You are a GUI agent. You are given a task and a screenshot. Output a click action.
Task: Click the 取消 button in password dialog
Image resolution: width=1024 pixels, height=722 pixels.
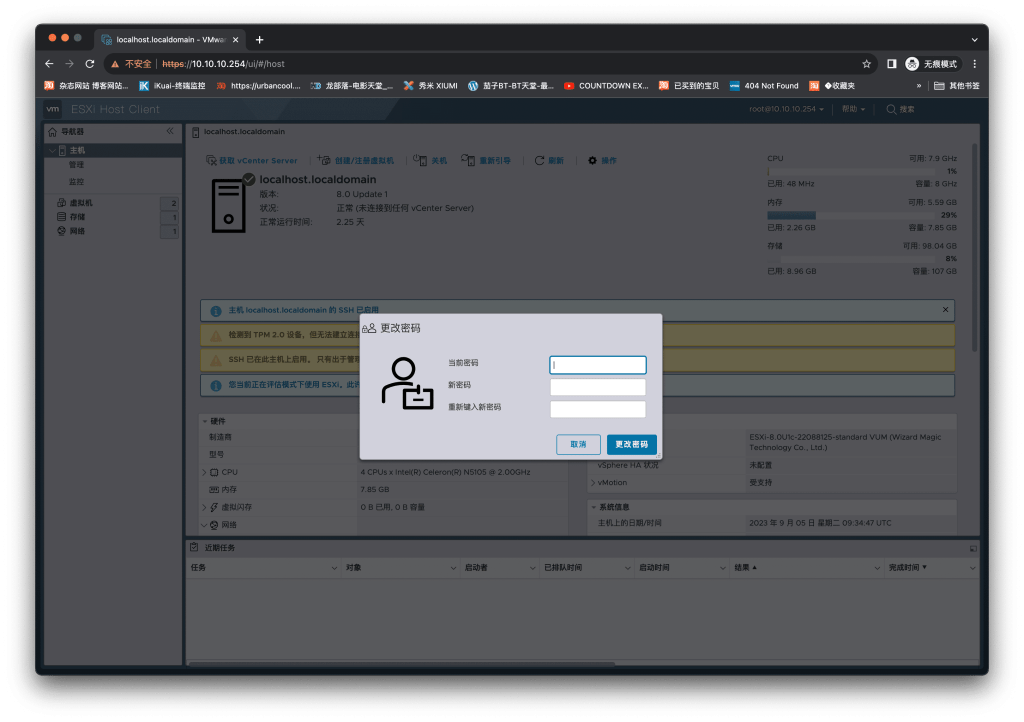click(x=578, y=444)
